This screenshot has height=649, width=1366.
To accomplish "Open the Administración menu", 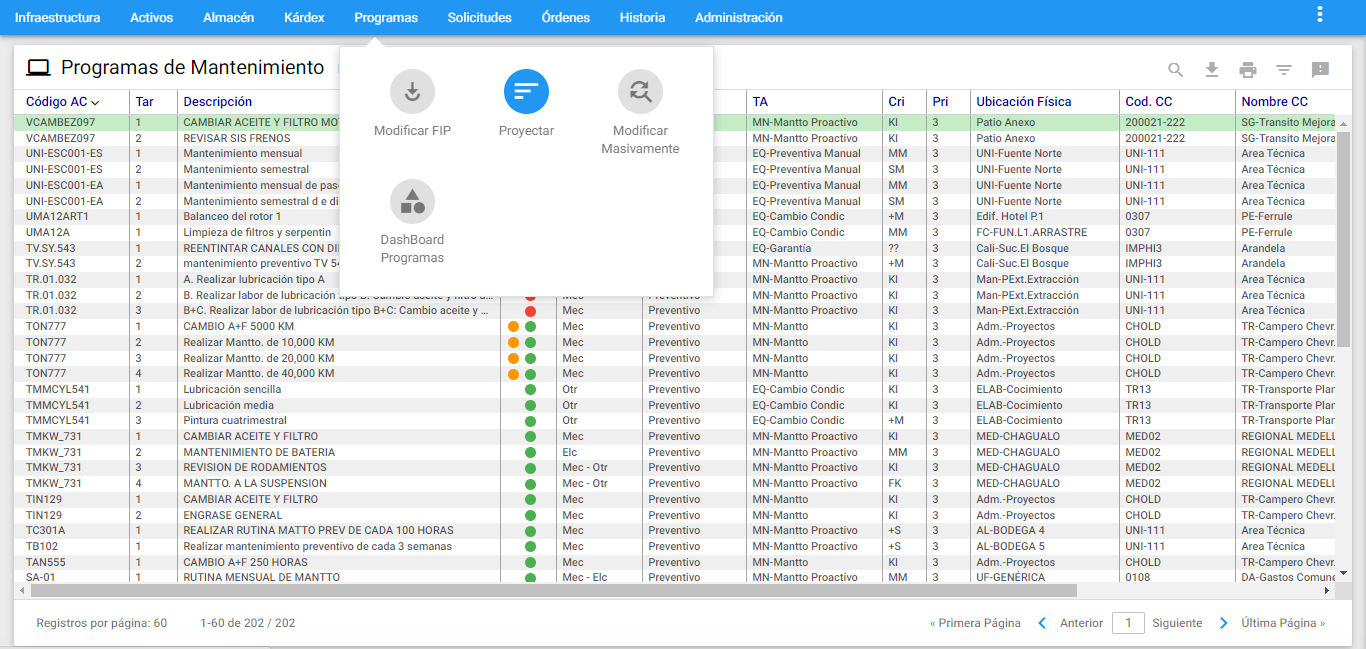I will pyautogui.click(x=739, y=18).
